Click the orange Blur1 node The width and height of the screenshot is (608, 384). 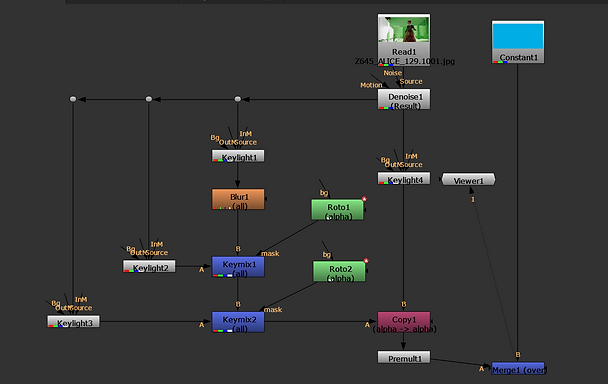click(x=238, y=199)
